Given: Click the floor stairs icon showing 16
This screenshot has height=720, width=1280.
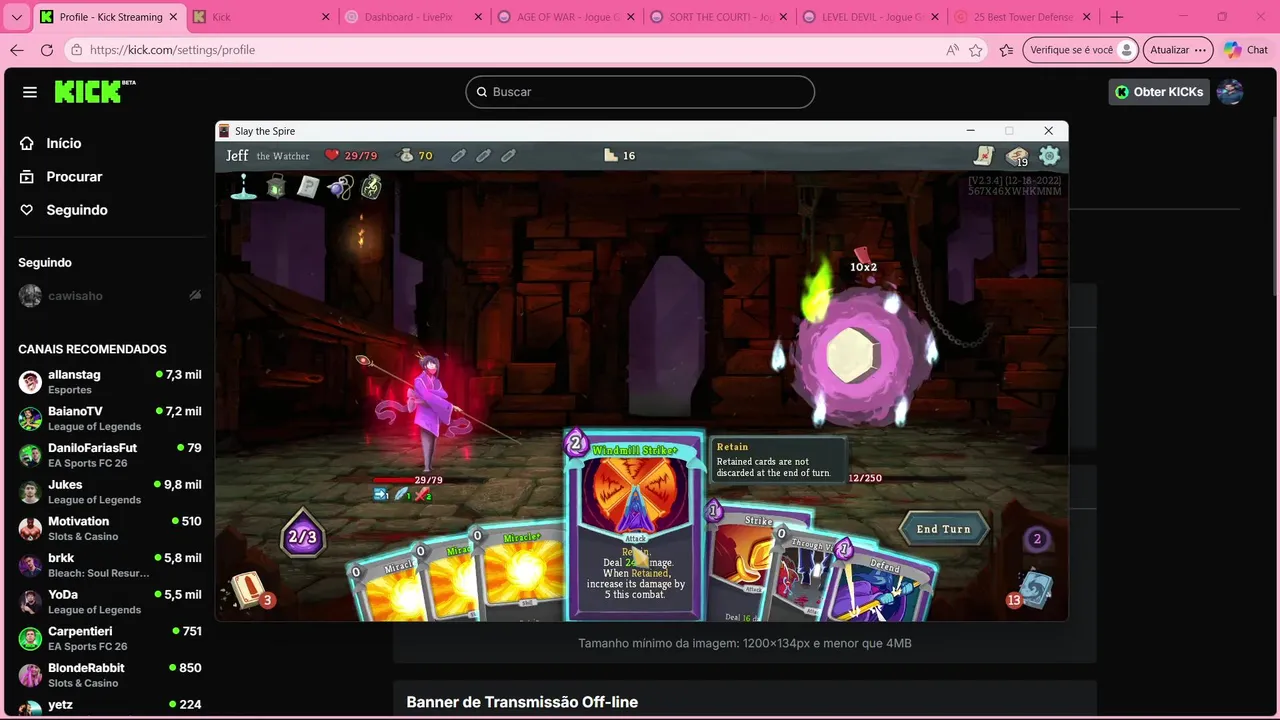Looking at the screenshot, I should [x=612, y=155].
